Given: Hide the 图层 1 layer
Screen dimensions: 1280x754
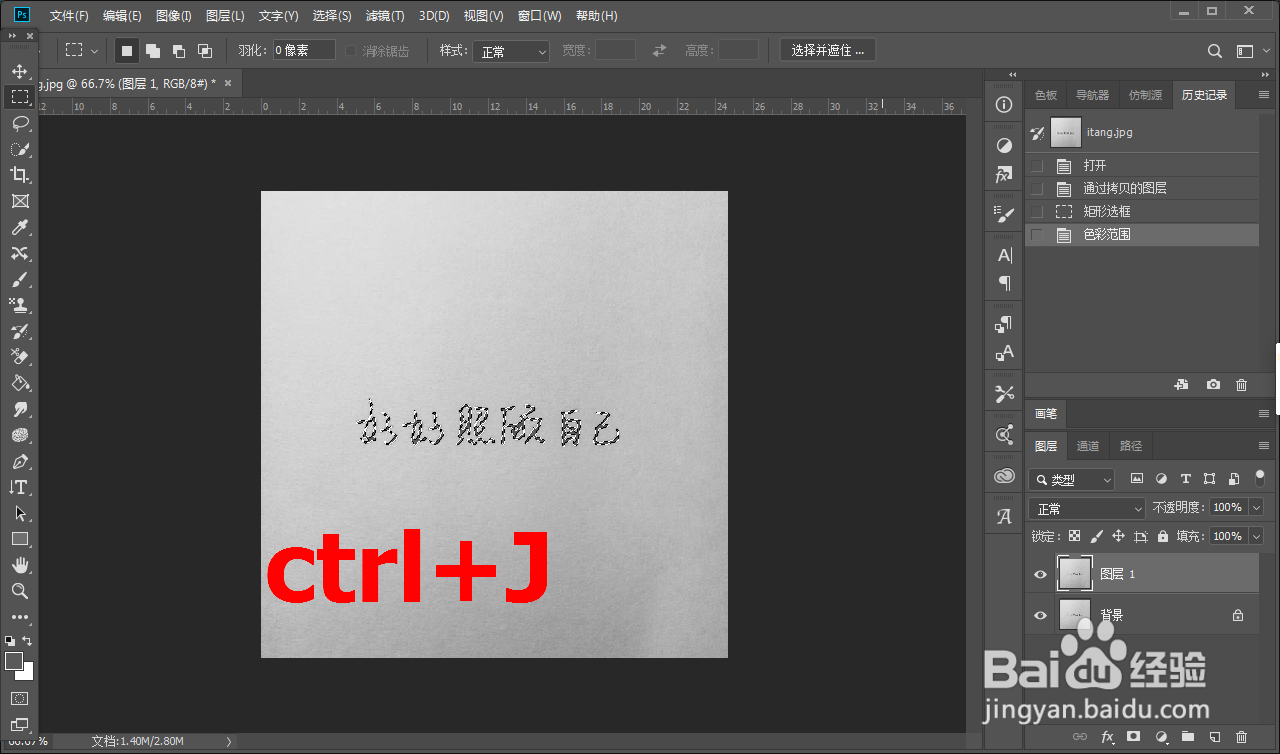Looking at the screenshot, I should 1040,574.
